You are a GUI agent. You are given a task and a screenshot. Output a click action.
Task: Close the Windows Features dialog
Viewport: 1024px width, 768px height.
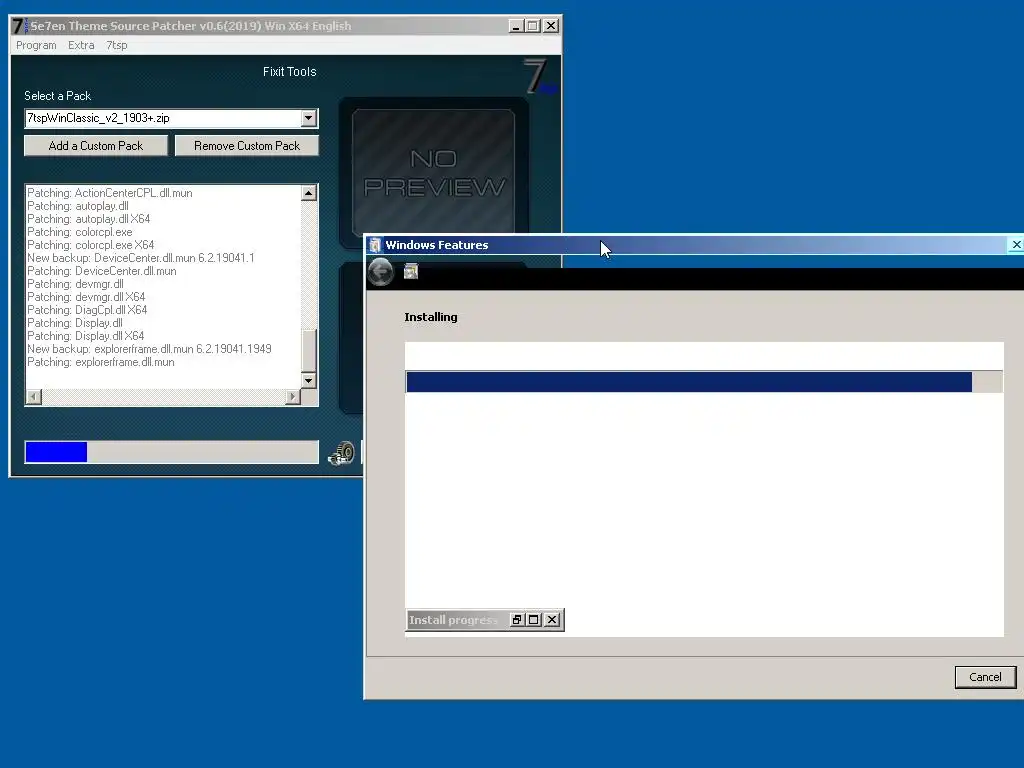click(x=1016, y=245)
